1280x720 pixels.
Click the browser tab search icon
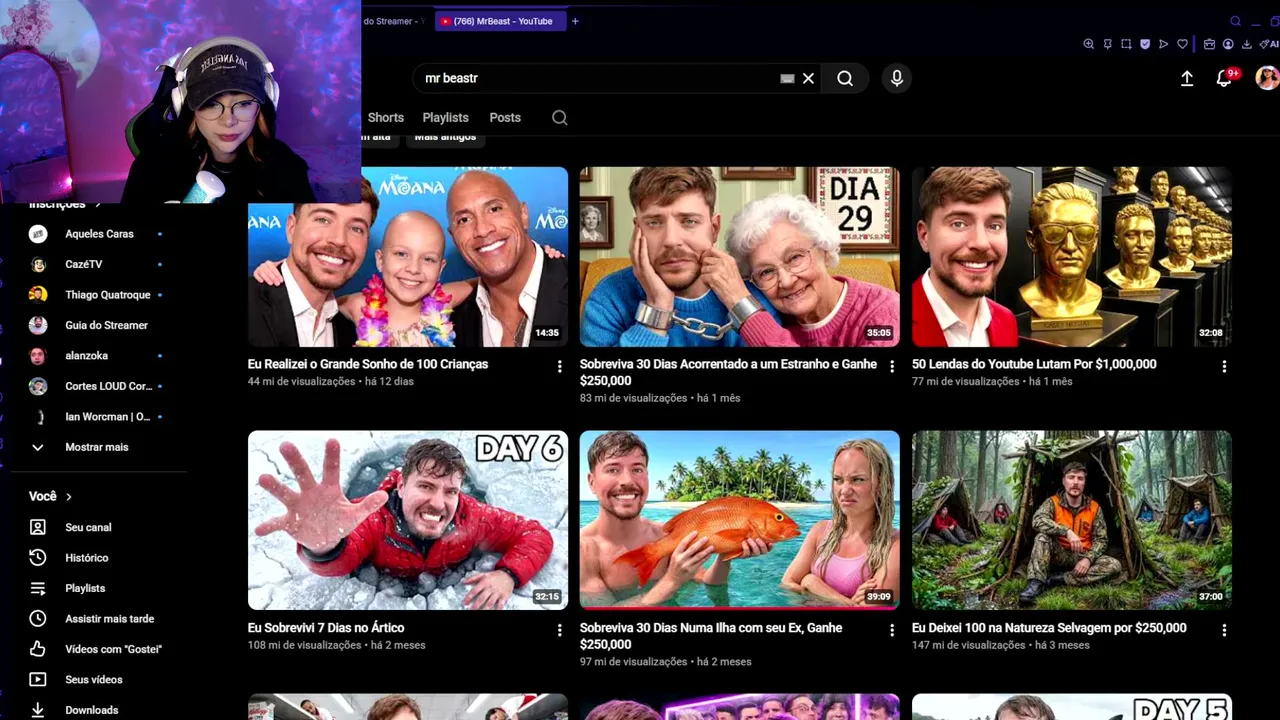[x=1236, y=21]
